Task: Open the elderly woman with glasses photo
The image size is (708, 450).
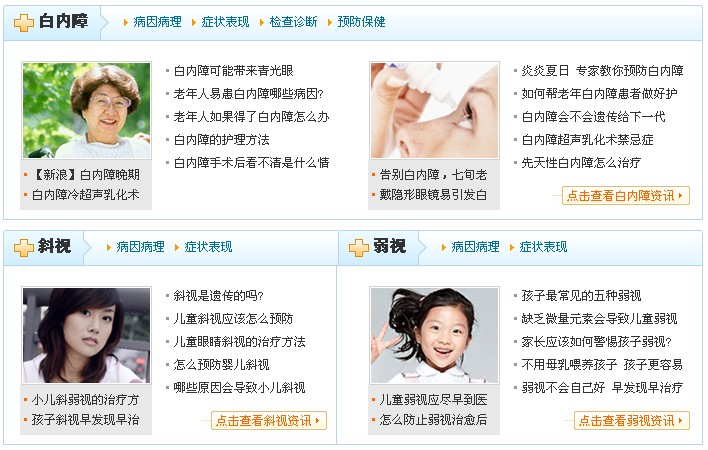Action: click(x=86, y=111)
